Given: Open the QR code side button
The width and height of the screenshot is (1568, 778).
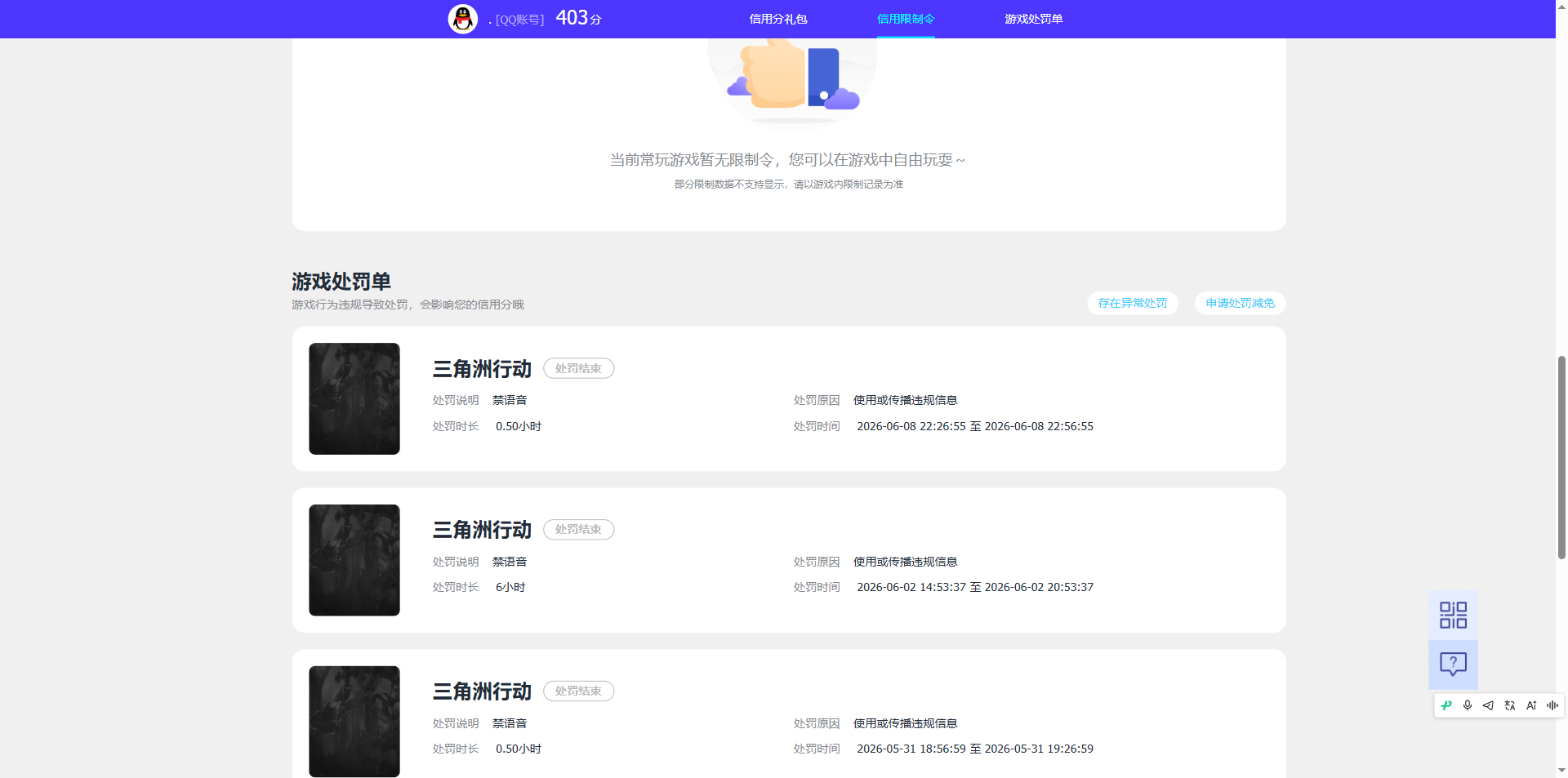Looking at the screenshot, I should [1453, 615].
